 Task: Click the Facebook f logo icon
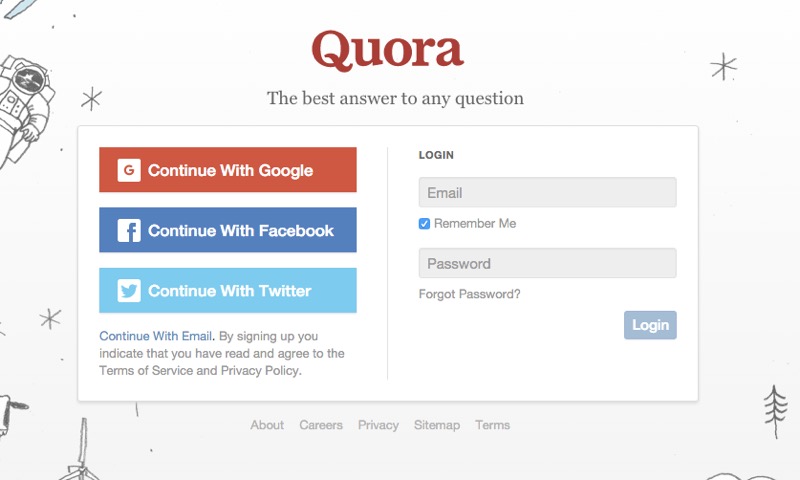(x=129, y=231)
